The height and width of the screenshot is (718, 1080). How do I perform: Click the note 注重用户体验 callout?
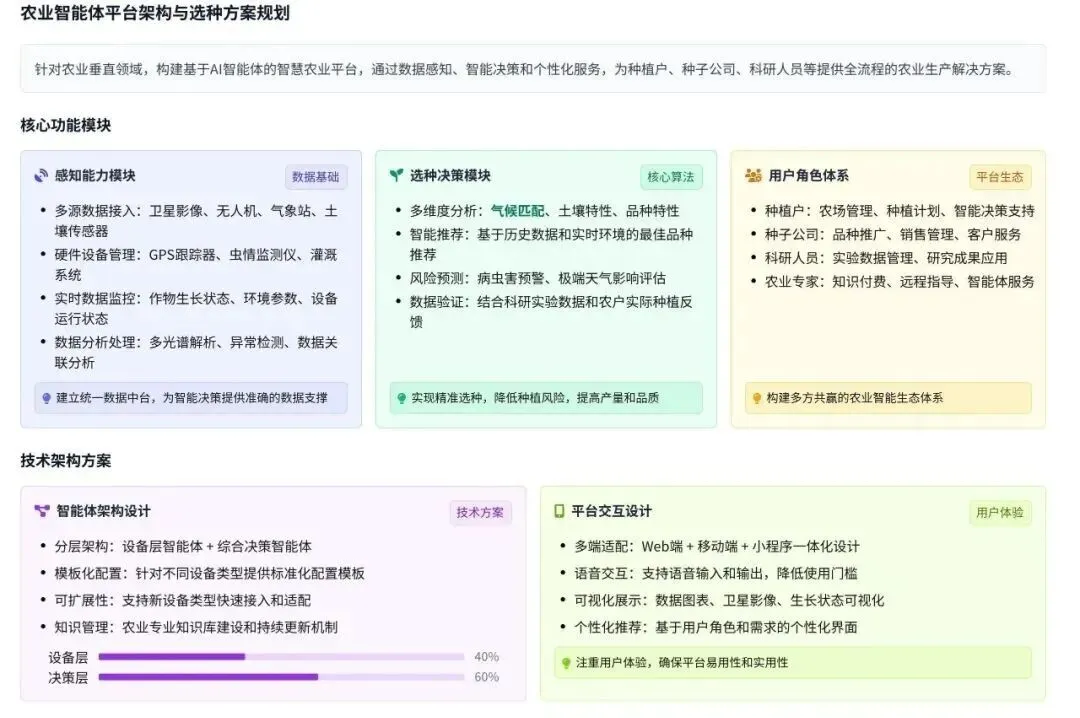793,663
